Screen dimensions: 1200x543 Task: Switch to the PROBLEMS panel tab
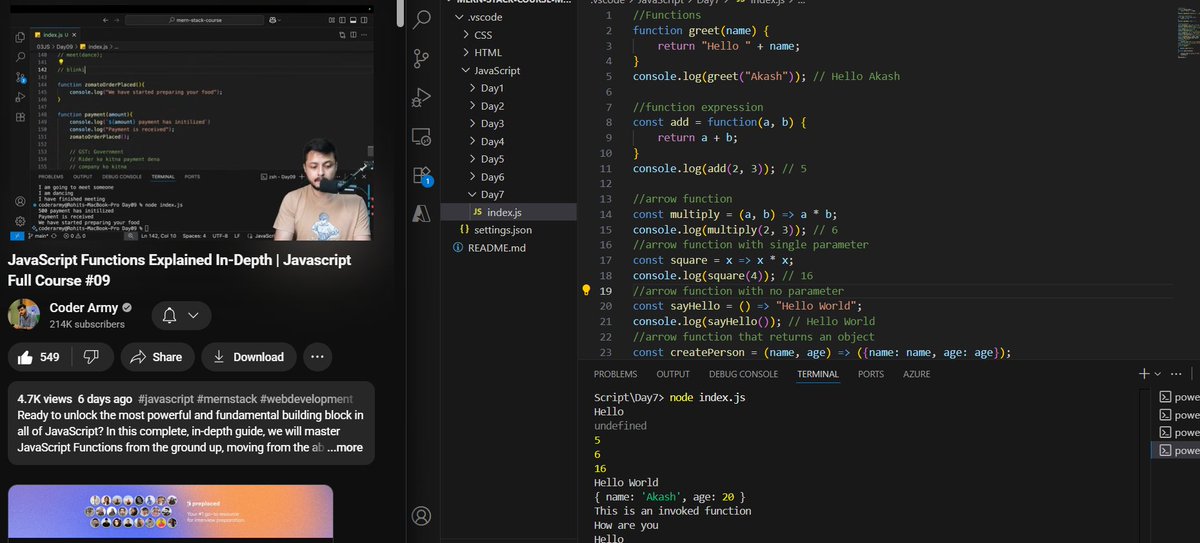[615, 374]
